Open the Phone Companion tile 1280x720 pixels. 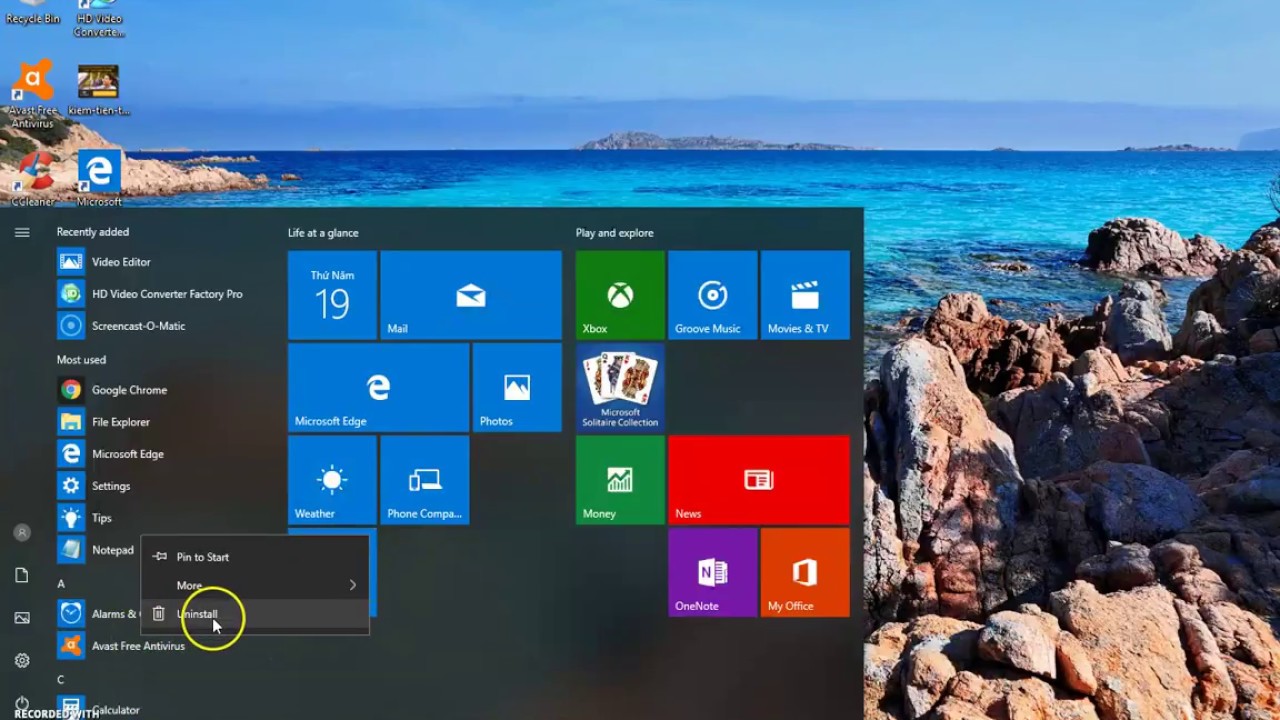click(425, 480)
